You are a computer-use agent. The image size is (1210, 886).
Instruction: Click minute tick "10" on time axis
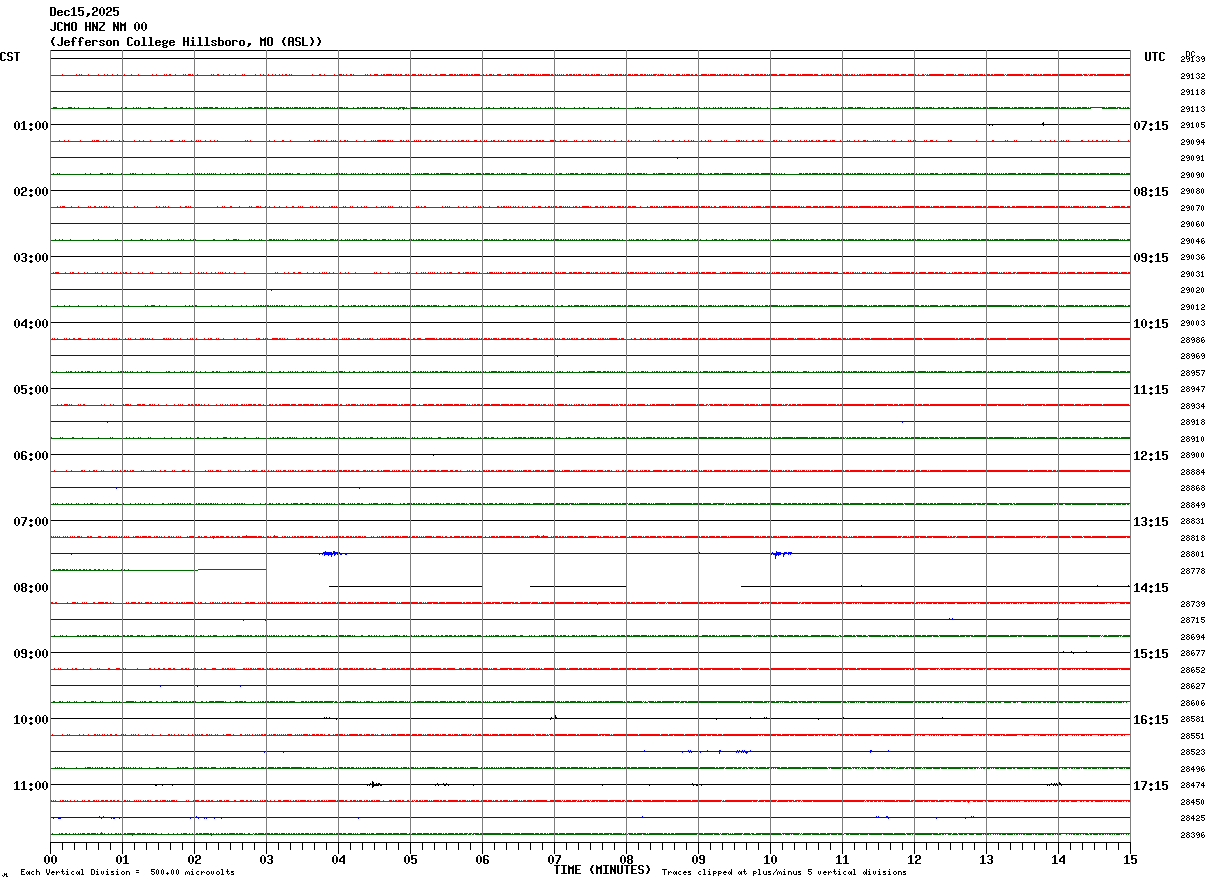point(770,858)
